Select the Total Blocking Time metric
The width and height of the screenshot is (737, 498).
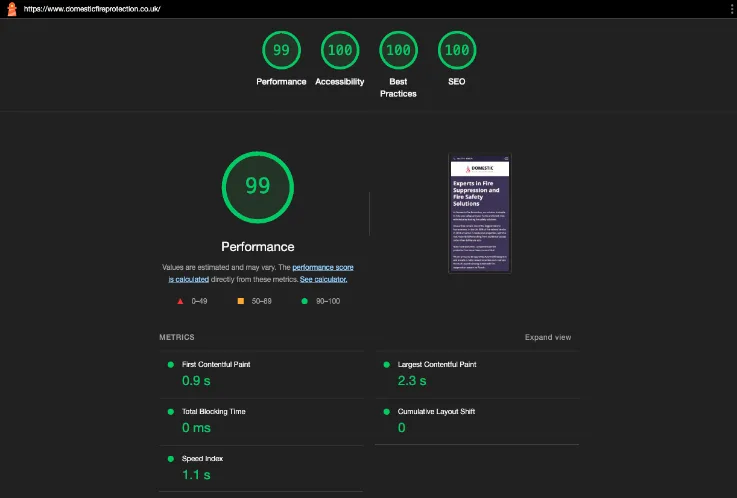[261, 421]
